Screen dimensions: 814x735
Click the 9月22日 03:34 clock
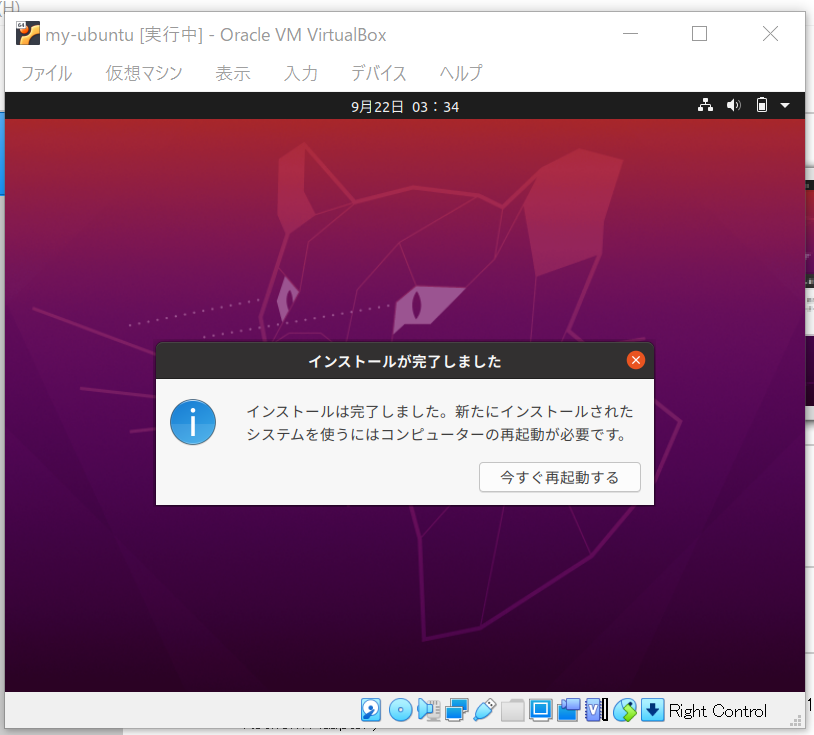pos(405,106)
